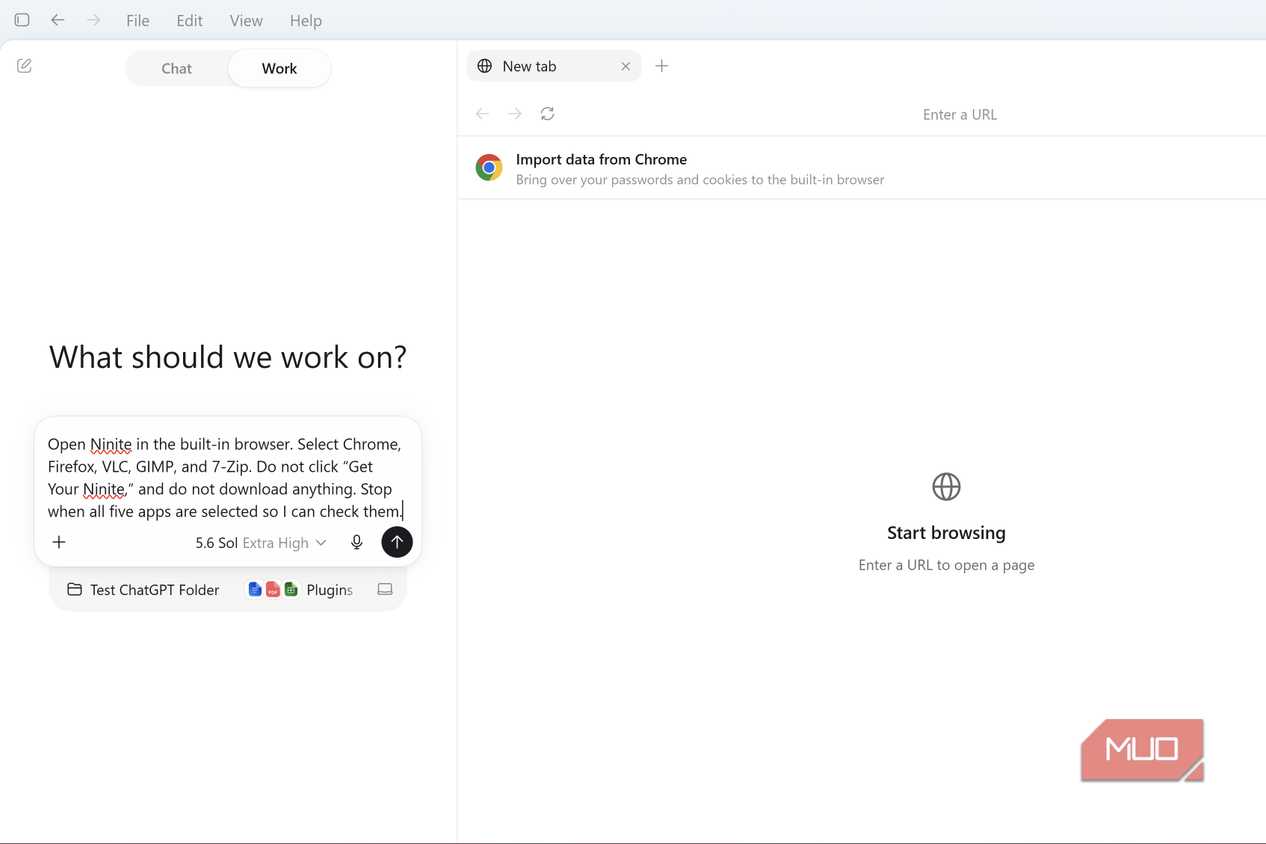Open the File menu
Image resolution: width=1266 pixels, height=844 pixels.
pyautogui.click(x=138, y=20)
